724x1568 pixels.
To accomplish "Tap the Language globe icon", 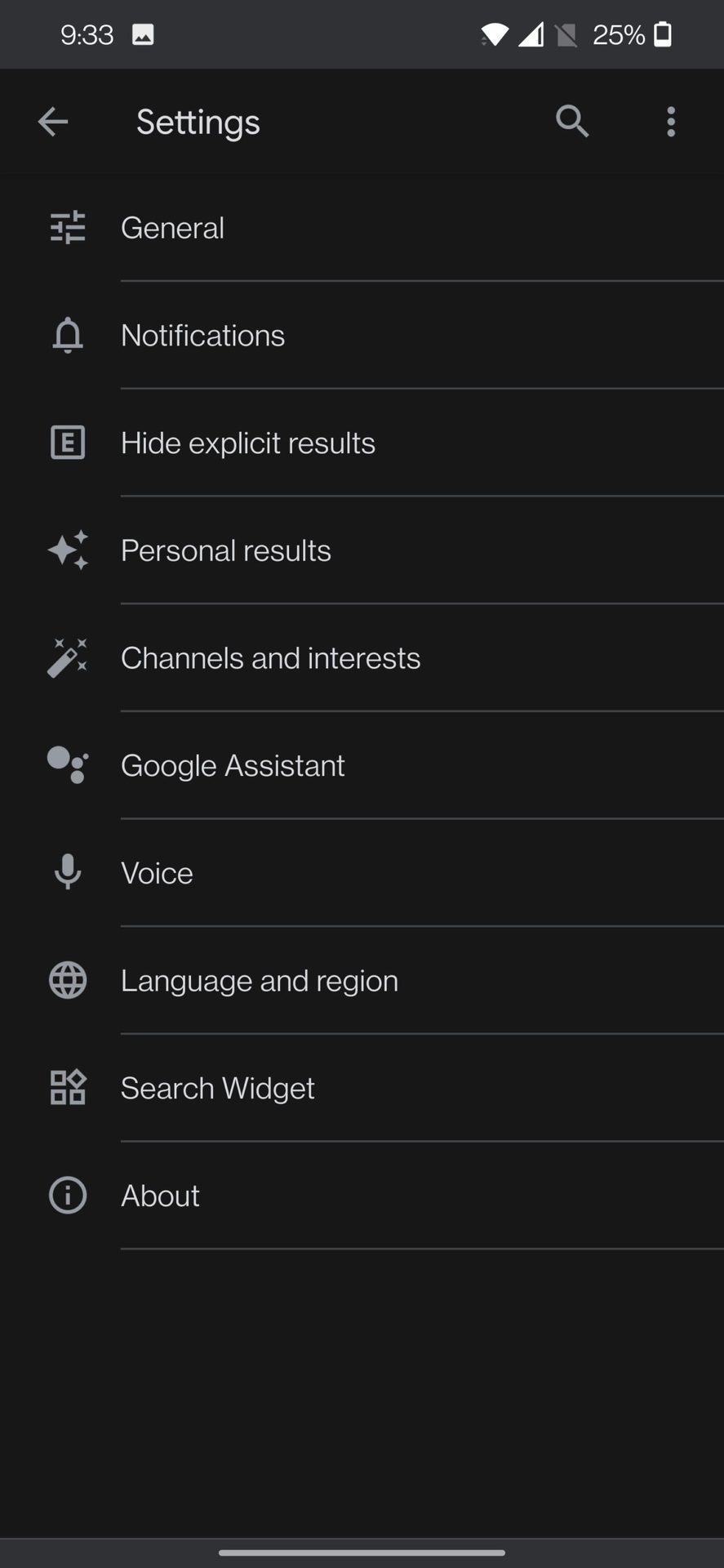I will click(x=68, y=981).
